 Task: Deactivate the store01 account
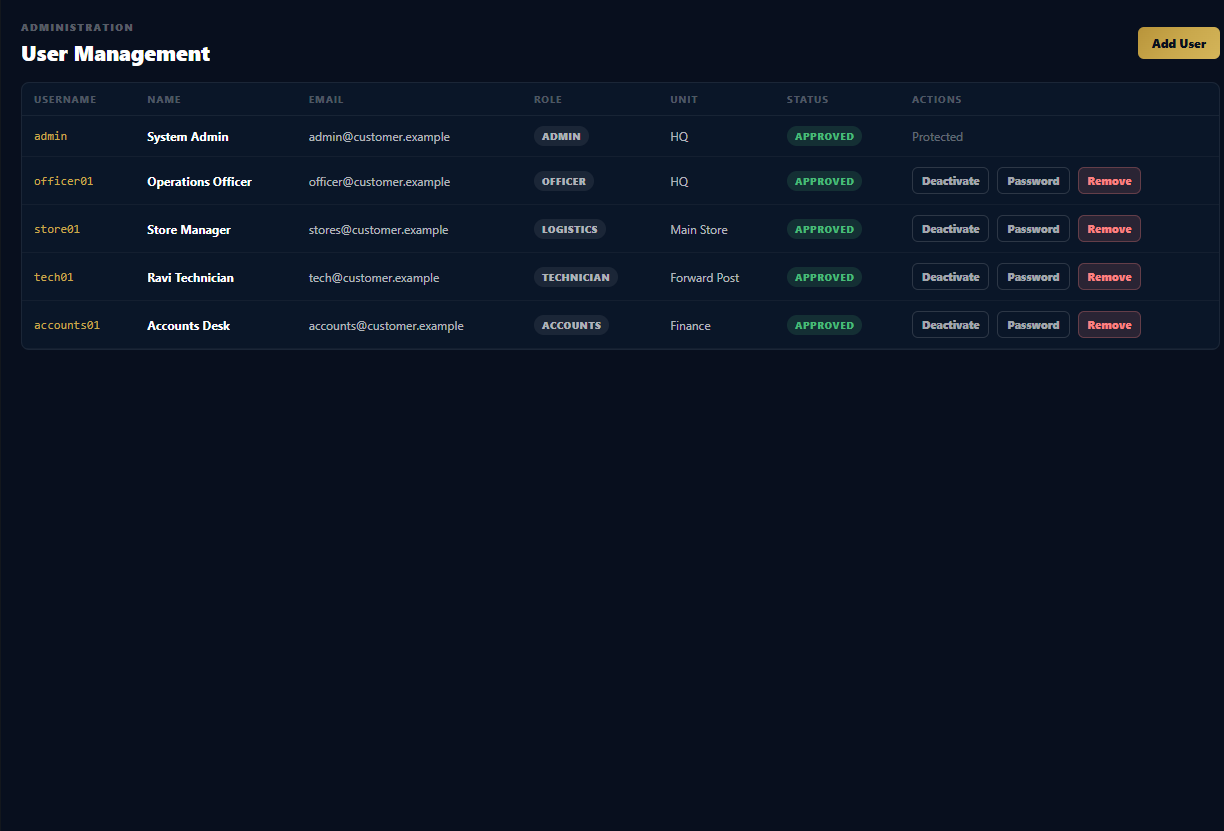click(x=950, y=229)
